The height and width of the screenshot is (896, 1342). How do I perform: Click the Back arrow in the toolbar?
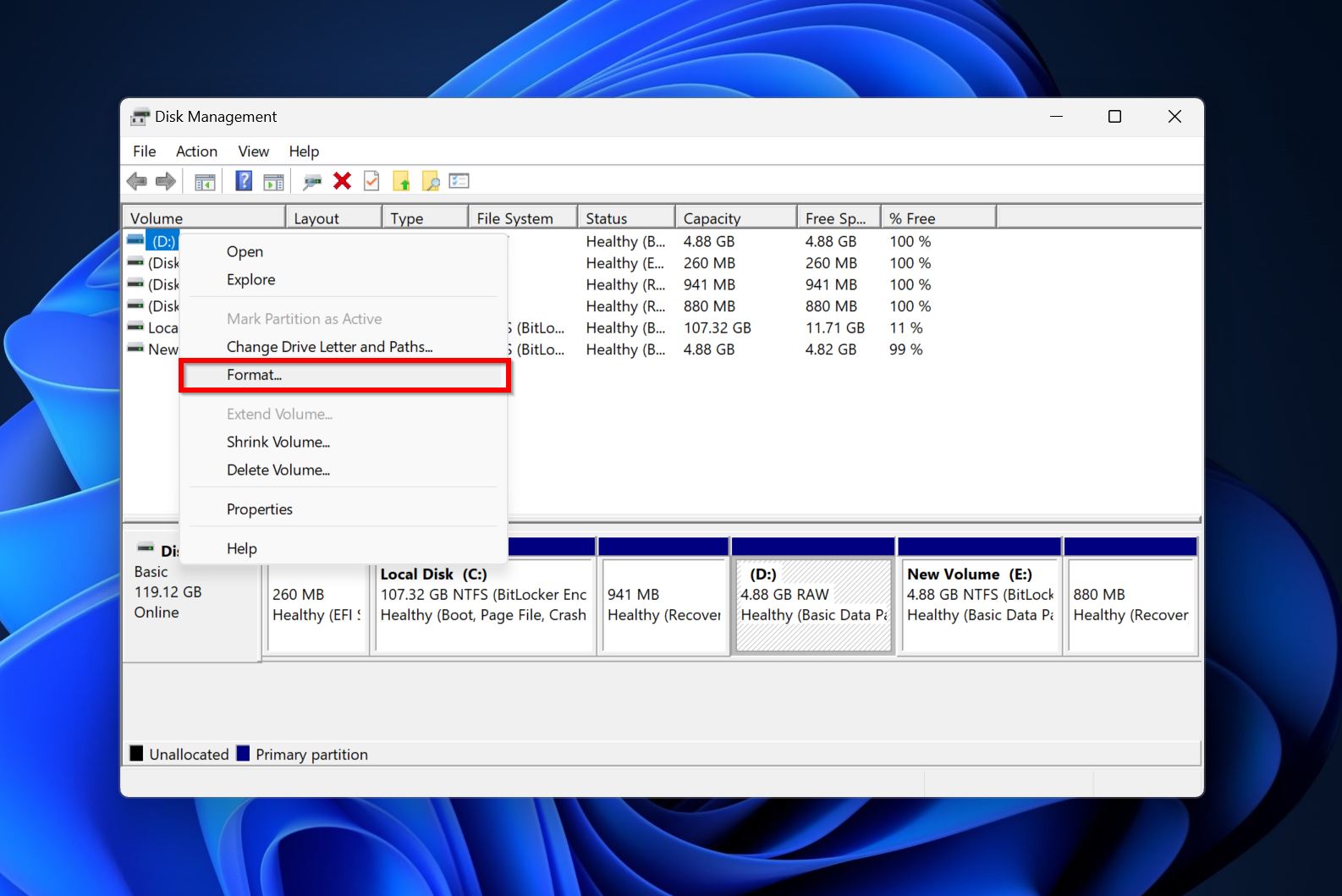tap(136, 181)
